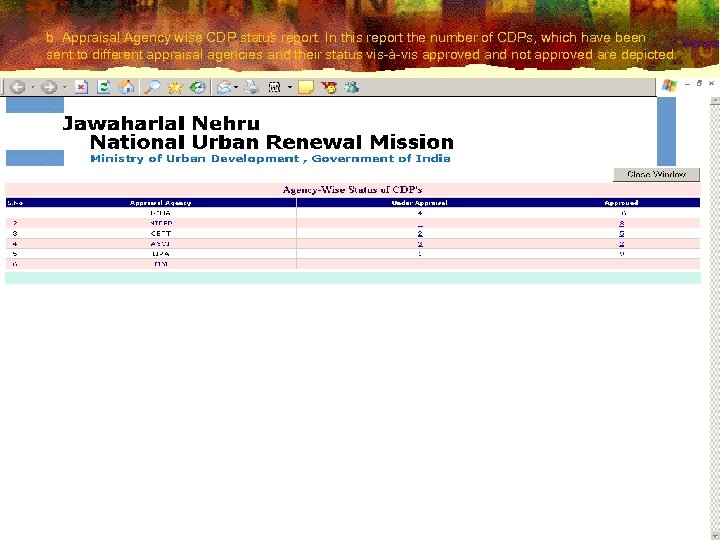
Task: Open Approved count link in row 2
Action: (622, 224)
